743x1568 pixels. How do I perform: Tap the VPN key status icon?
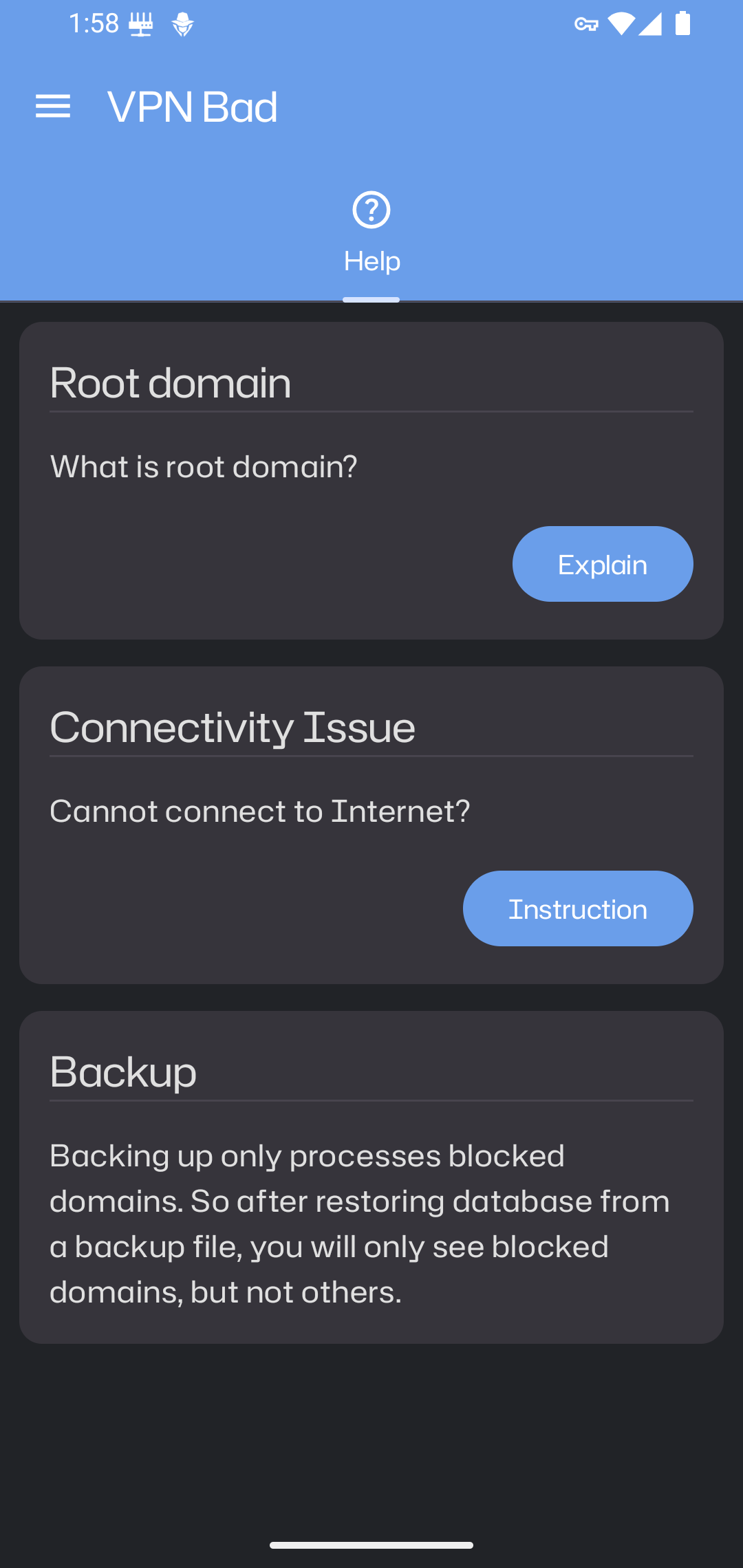point(586,24)
